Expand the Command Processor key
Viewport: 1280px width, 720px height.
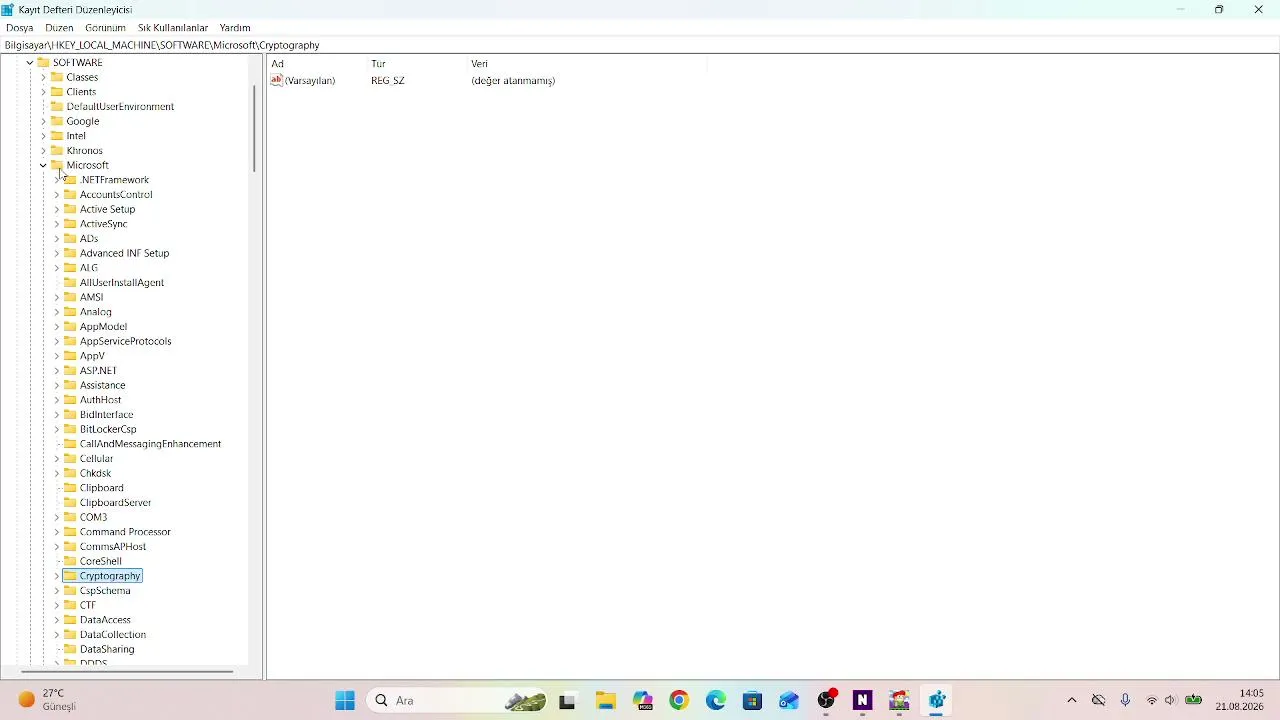tap(57, 532)
